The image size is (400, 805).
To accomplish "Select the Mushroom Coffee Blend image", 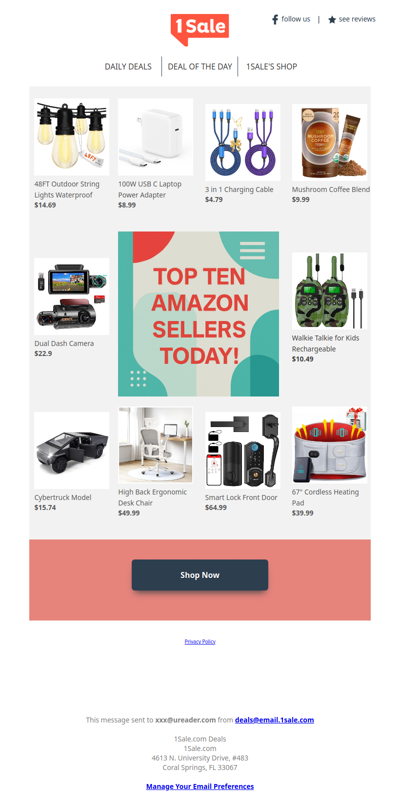I will click(x=330, y=142).
